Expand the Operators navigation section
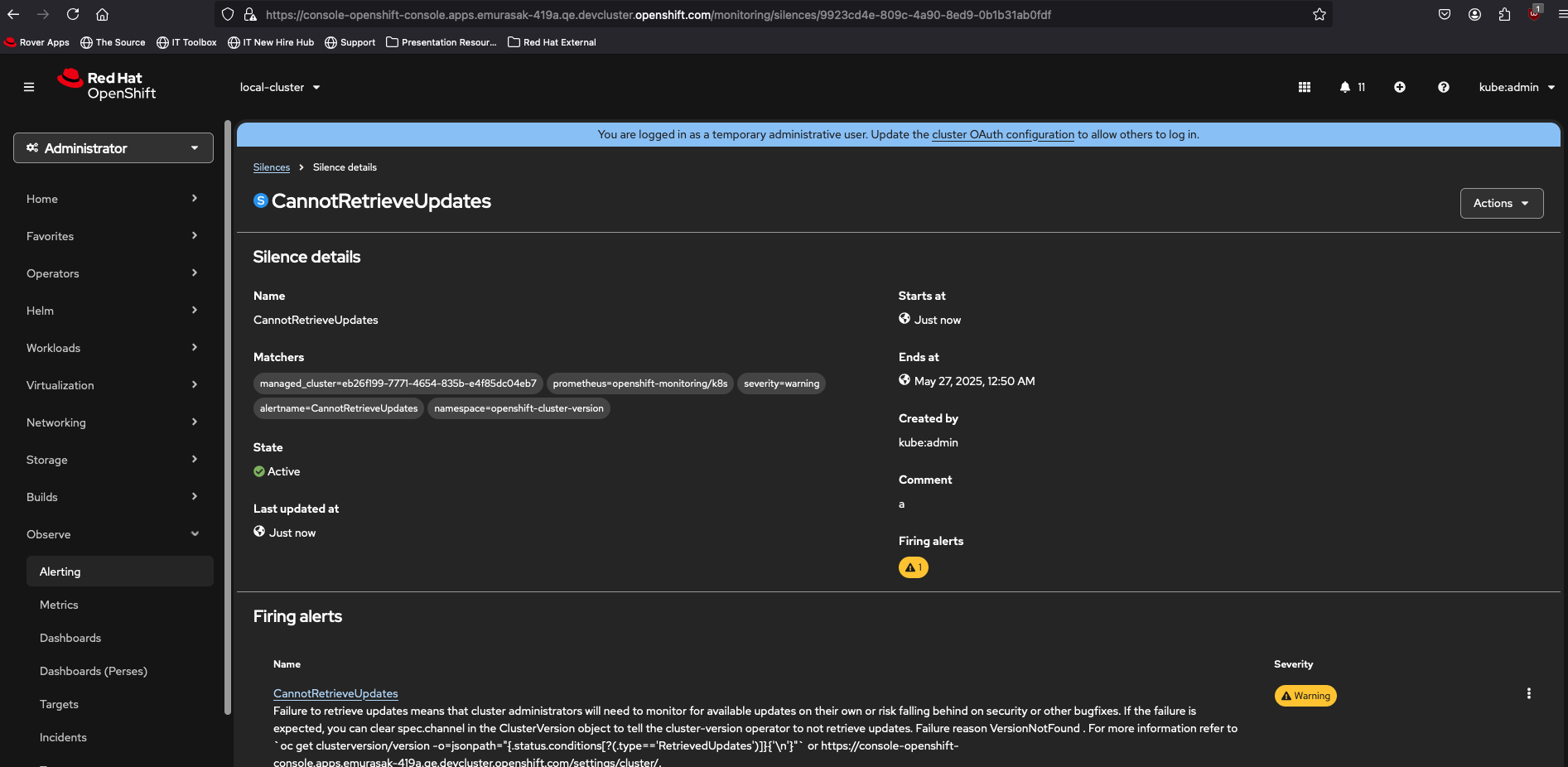Screen dimensions: 1568x767 coord(113,273)
